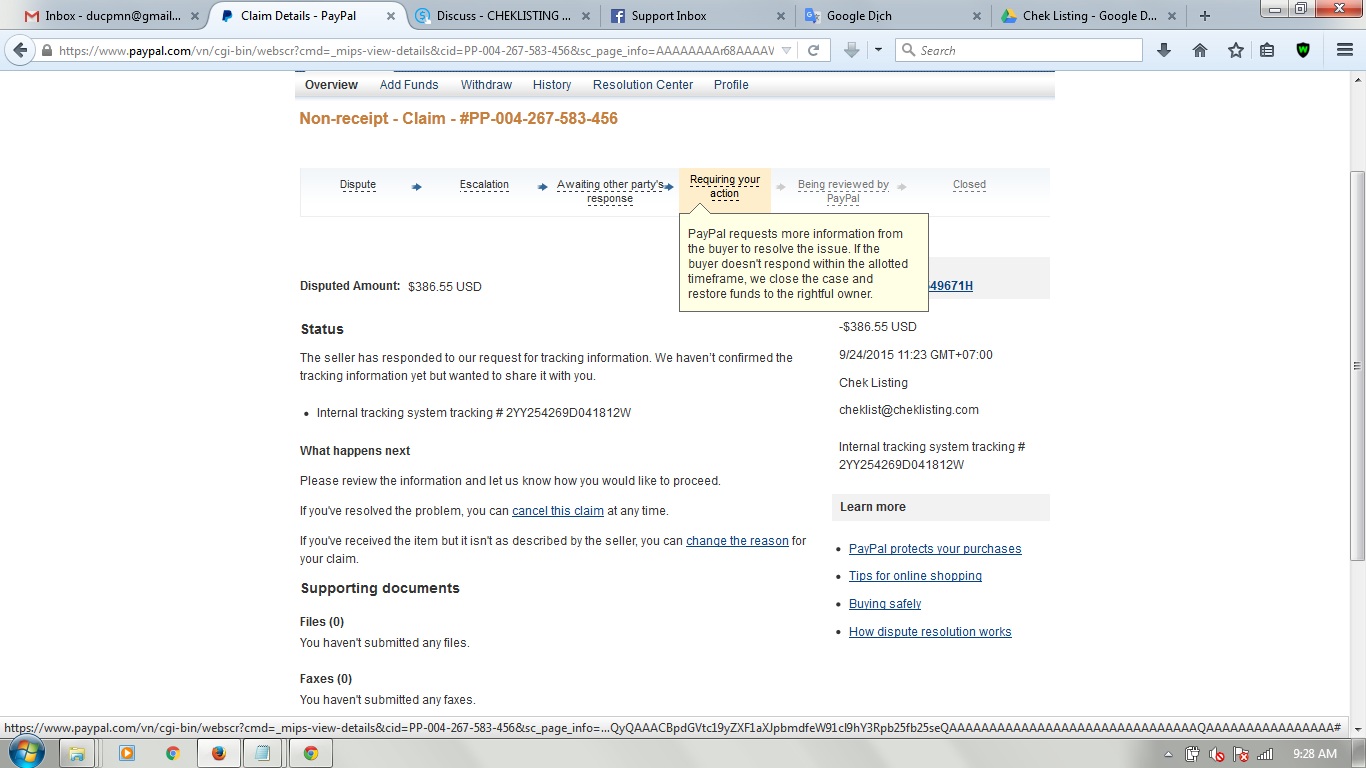Open the notepad-style taskbar icon

263,754
